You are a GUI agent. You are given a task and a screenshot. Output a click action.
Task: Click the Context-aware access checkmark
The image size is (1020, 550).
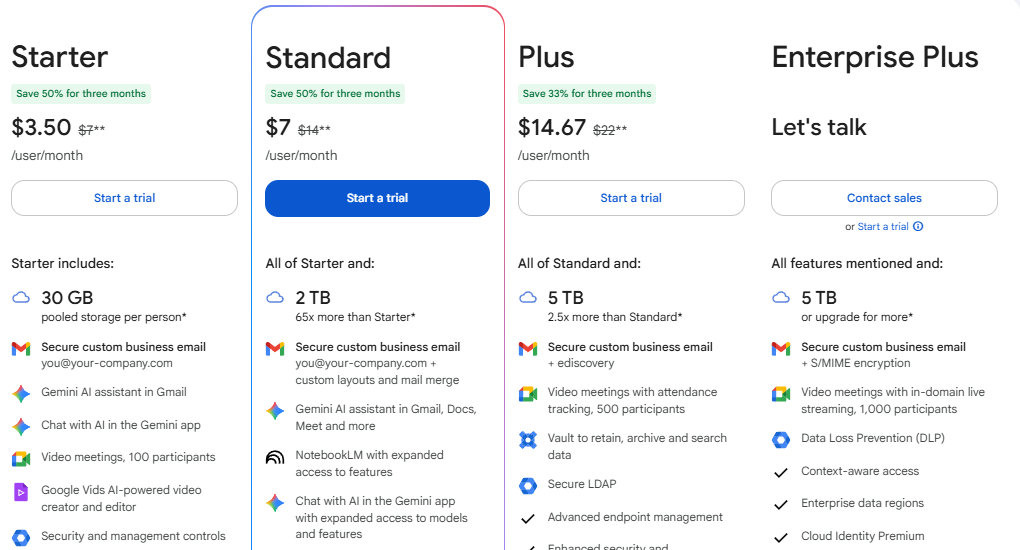pyautogui.click(x=781, y=472)
